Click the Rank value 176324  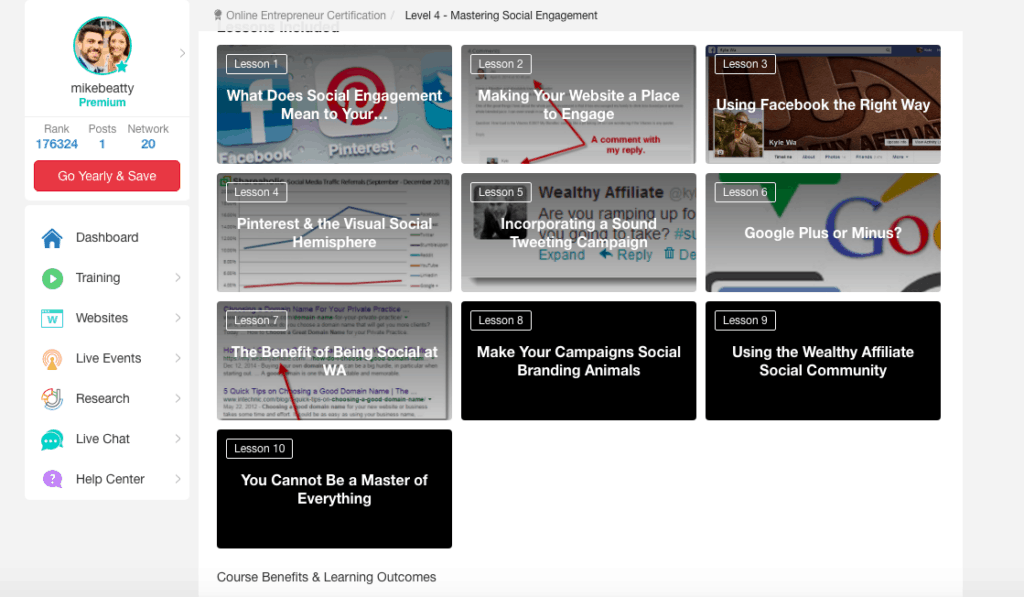[x=57, y=144]
